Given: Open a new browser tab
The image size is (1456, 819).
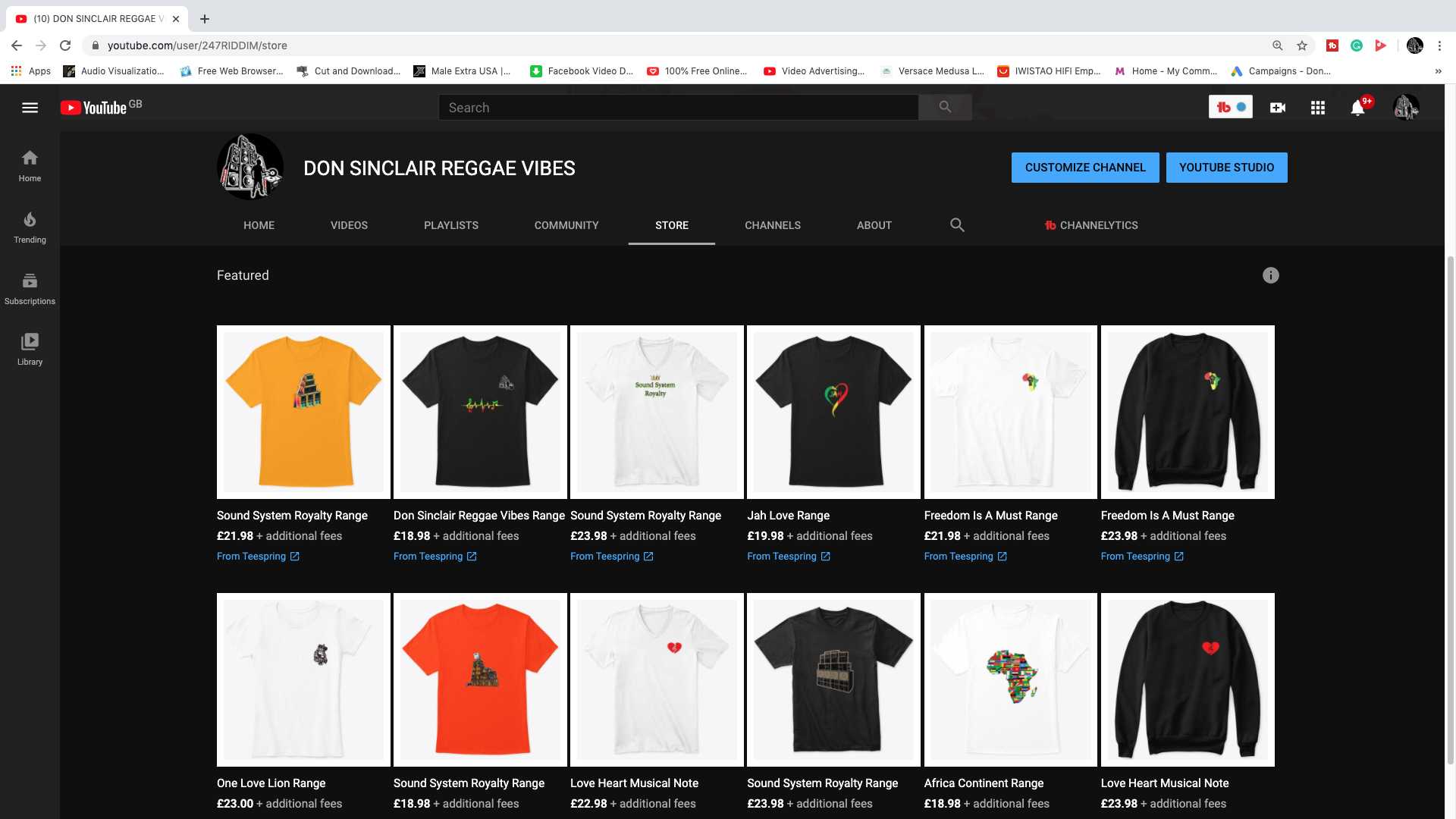Looking at the screenshot, I should pos(205,19).
